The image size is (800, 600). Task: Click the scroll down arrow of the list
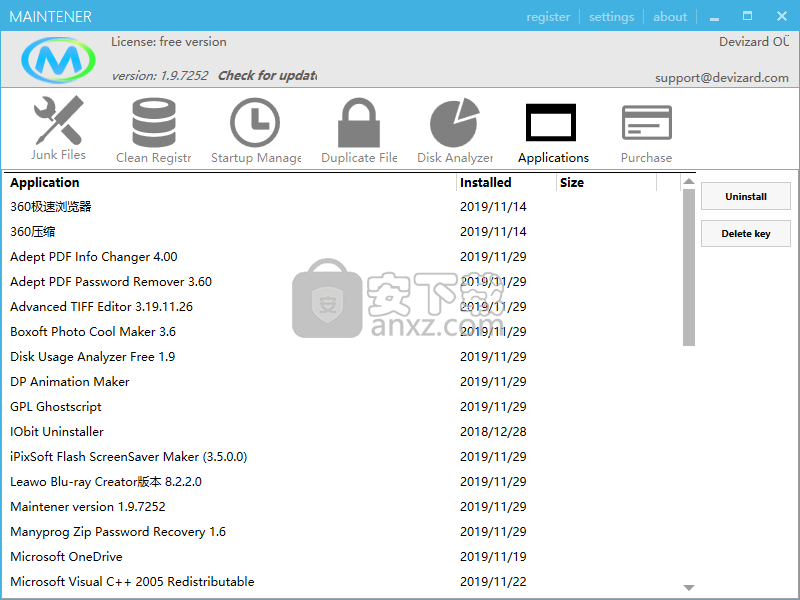point(689,588)
